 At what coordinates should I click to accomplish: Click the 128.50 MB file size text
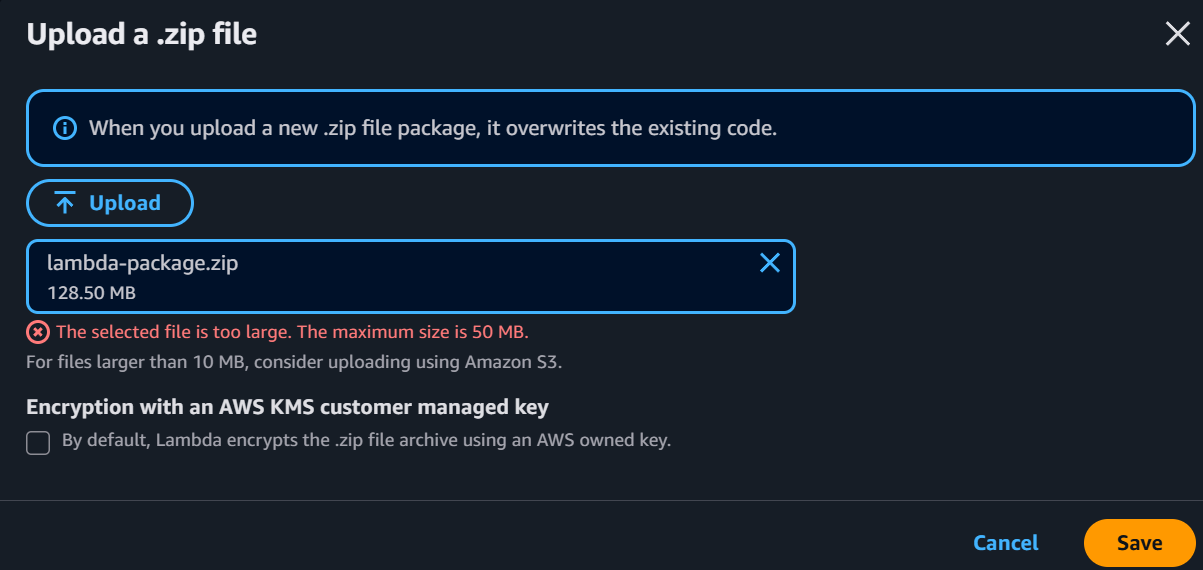point(92,293)
